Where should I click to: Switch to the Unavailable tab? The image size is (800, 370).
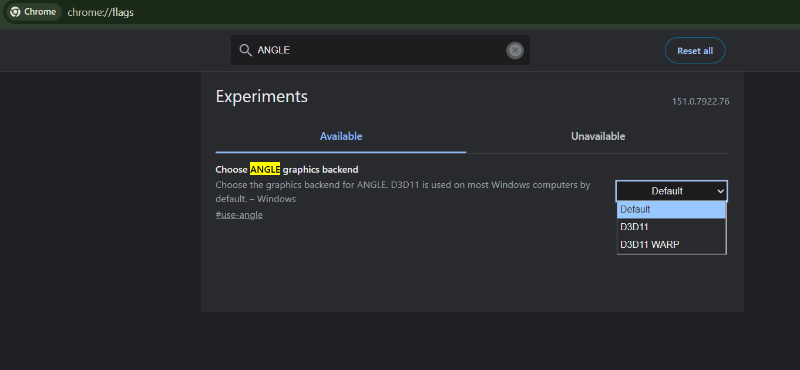(x=598, y=137)
